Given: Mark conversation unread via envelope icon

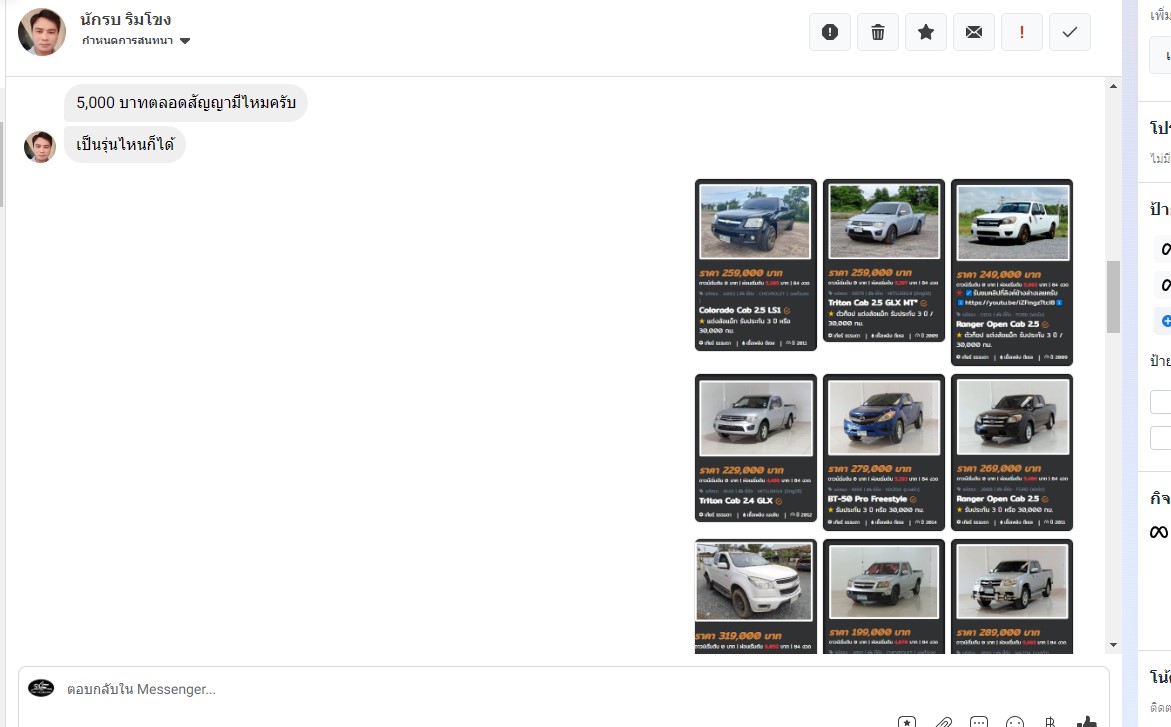Looking at the screenshot, I should [974, 32].
